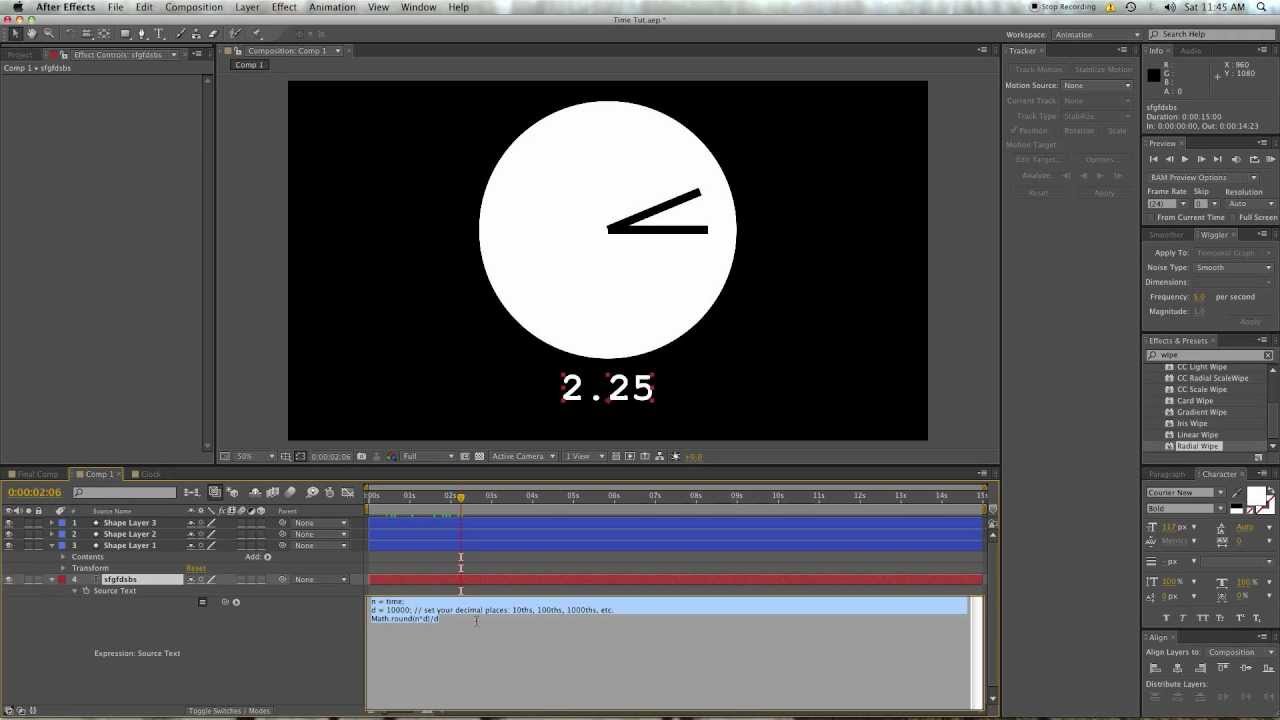This screenshot has width=1280, height=720.
Task: Hide Shape Layer 2 with eye icon
Action: point(9,534)
